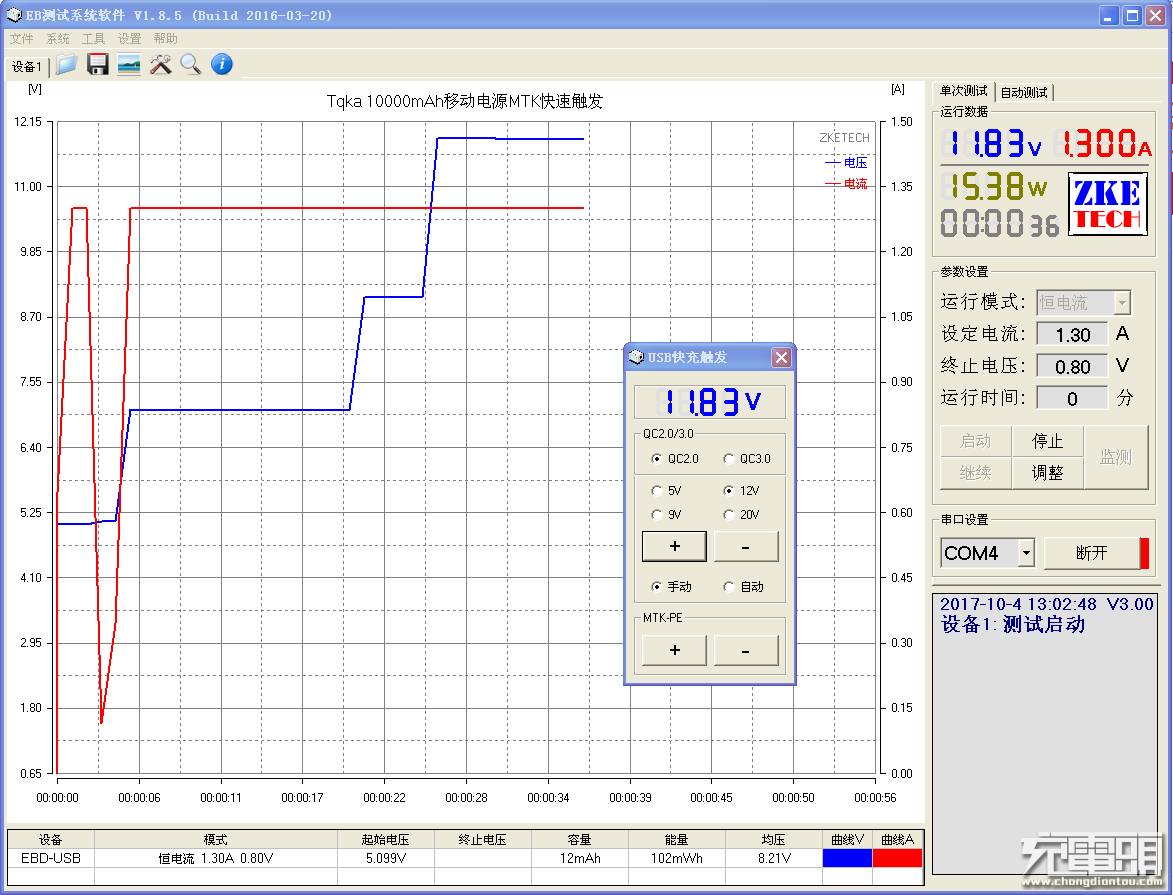The width and height of the screenshot is (1173, 895).
Task: Click the 1.300A current readout
Action: pos(1103,143)
